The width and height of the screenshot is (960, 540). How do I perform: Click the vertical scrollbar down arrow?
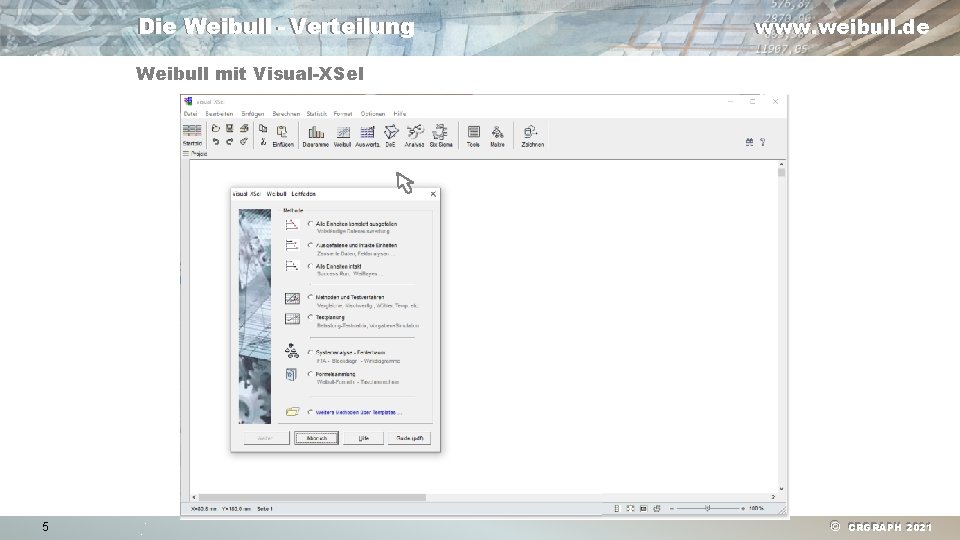(x=781, y=489)
